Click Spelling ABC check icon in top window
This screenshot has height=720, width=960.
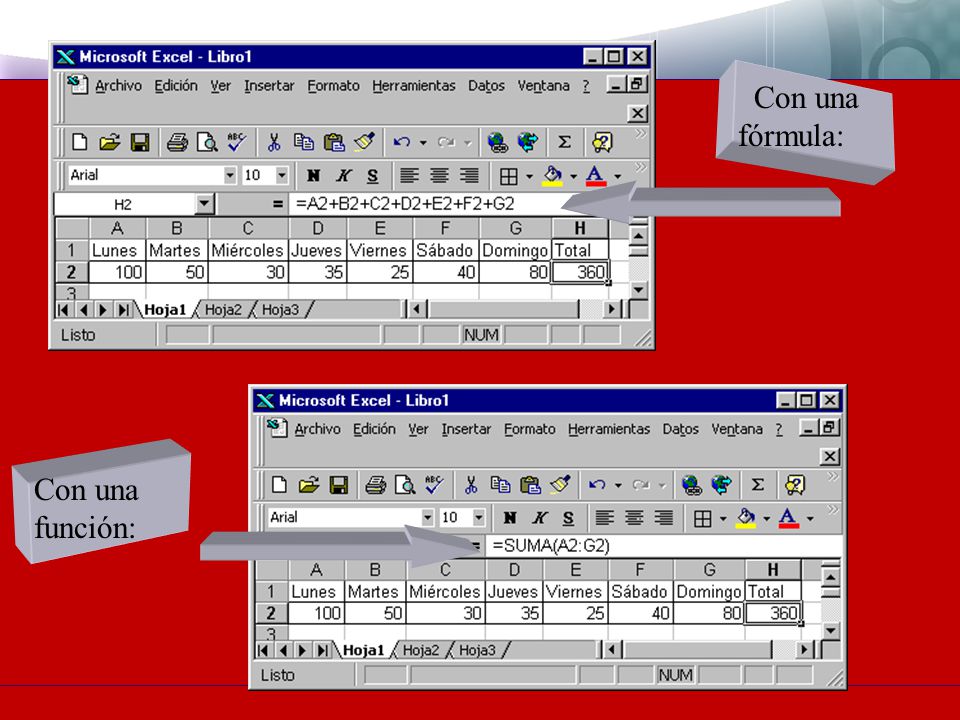click(236, 142)
